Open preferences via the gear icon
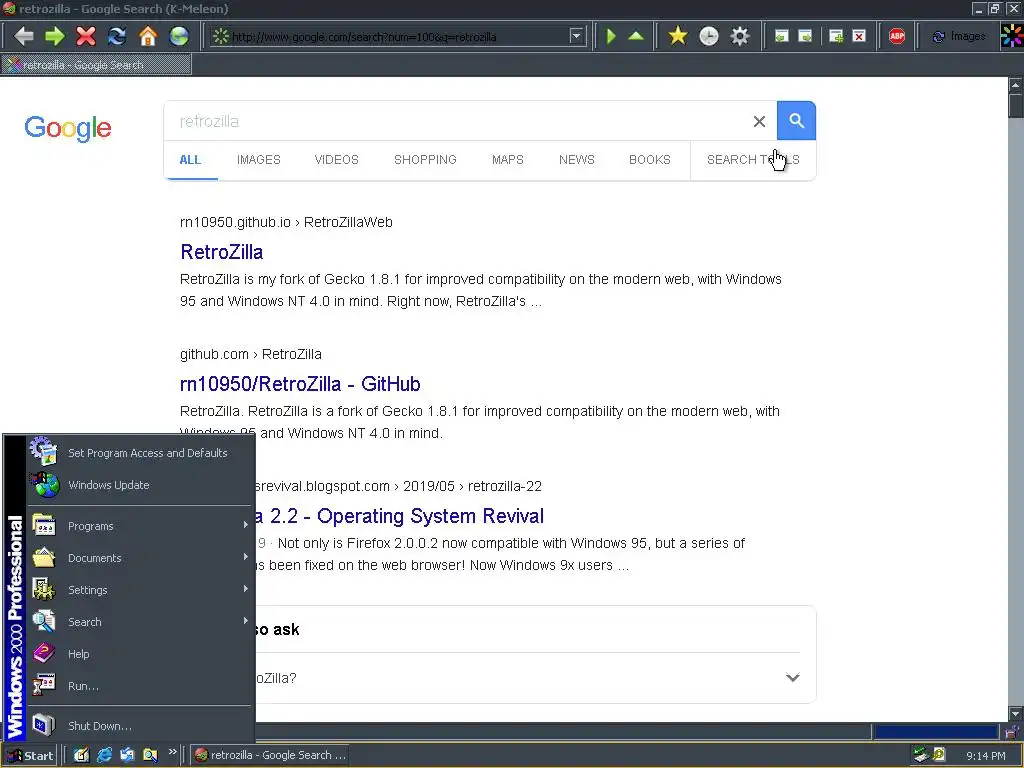The width and height of the screenshot is (1024, 768). 739,36
